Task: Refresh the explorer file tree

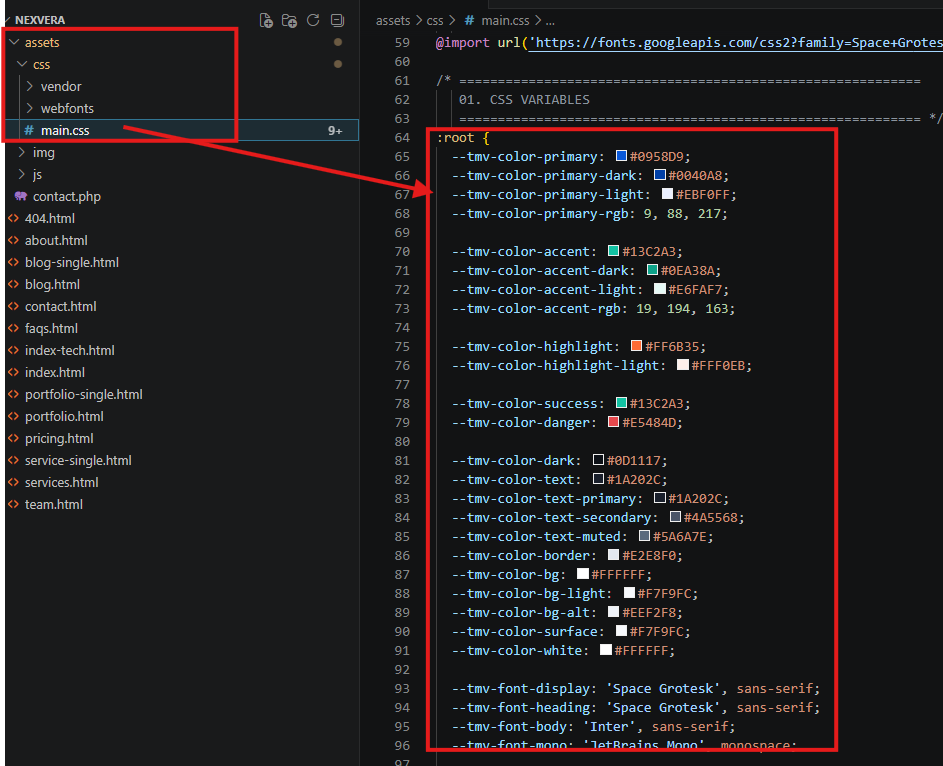Action: tap(313, 20)
